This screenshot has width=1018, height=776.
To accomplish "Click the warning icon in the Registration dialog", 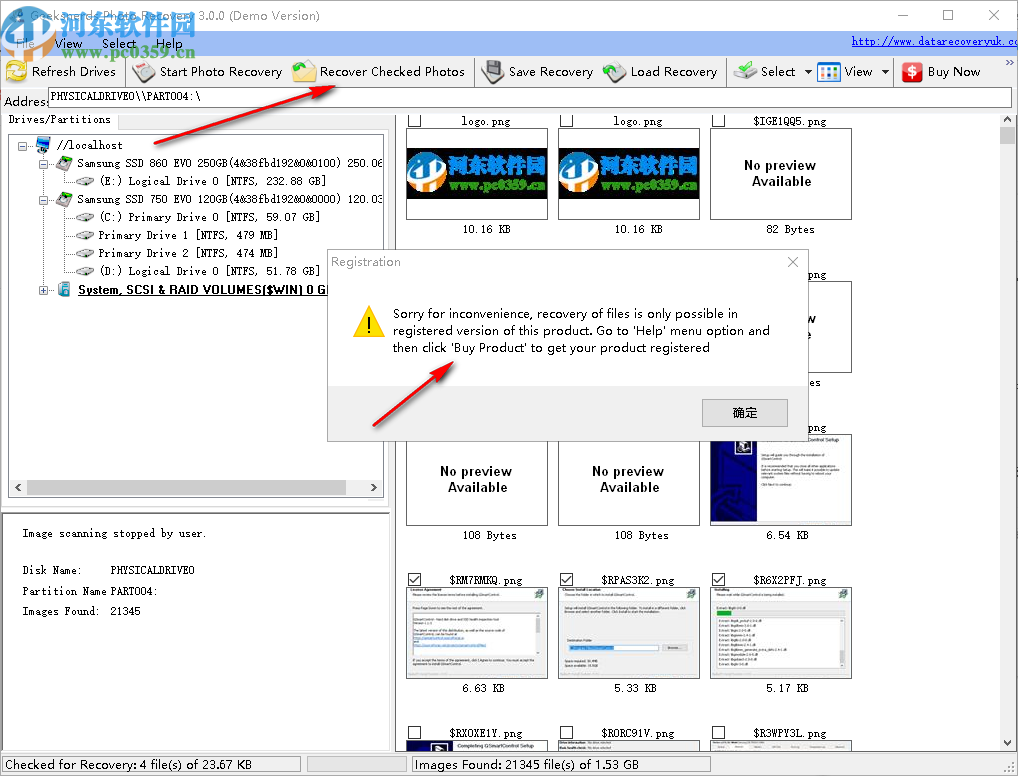I will [369, 322].
